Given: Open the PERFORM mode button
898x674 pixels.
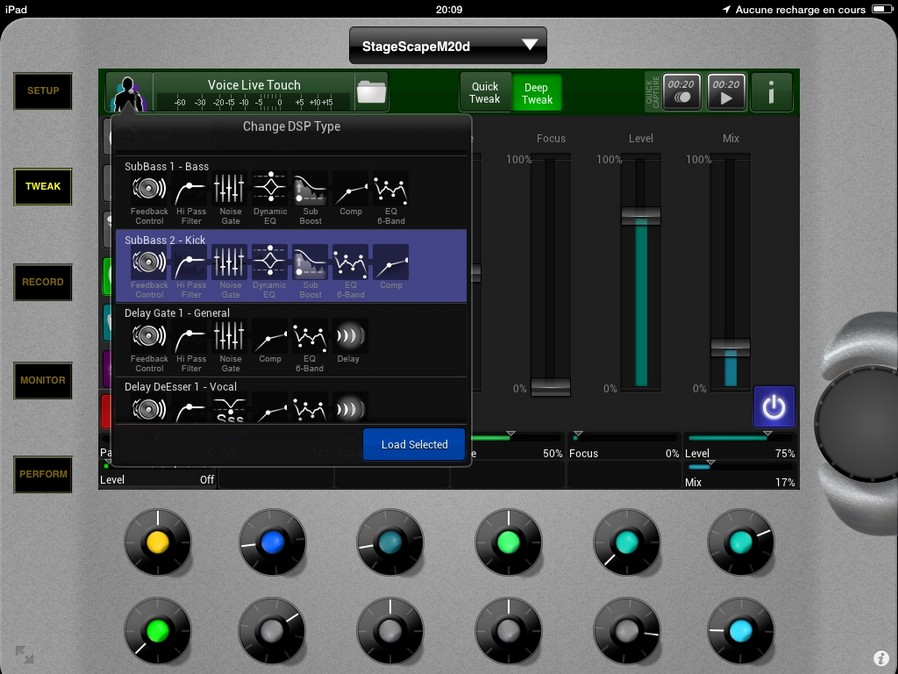Looking at the screenshot, I should [x=43, y=474].
